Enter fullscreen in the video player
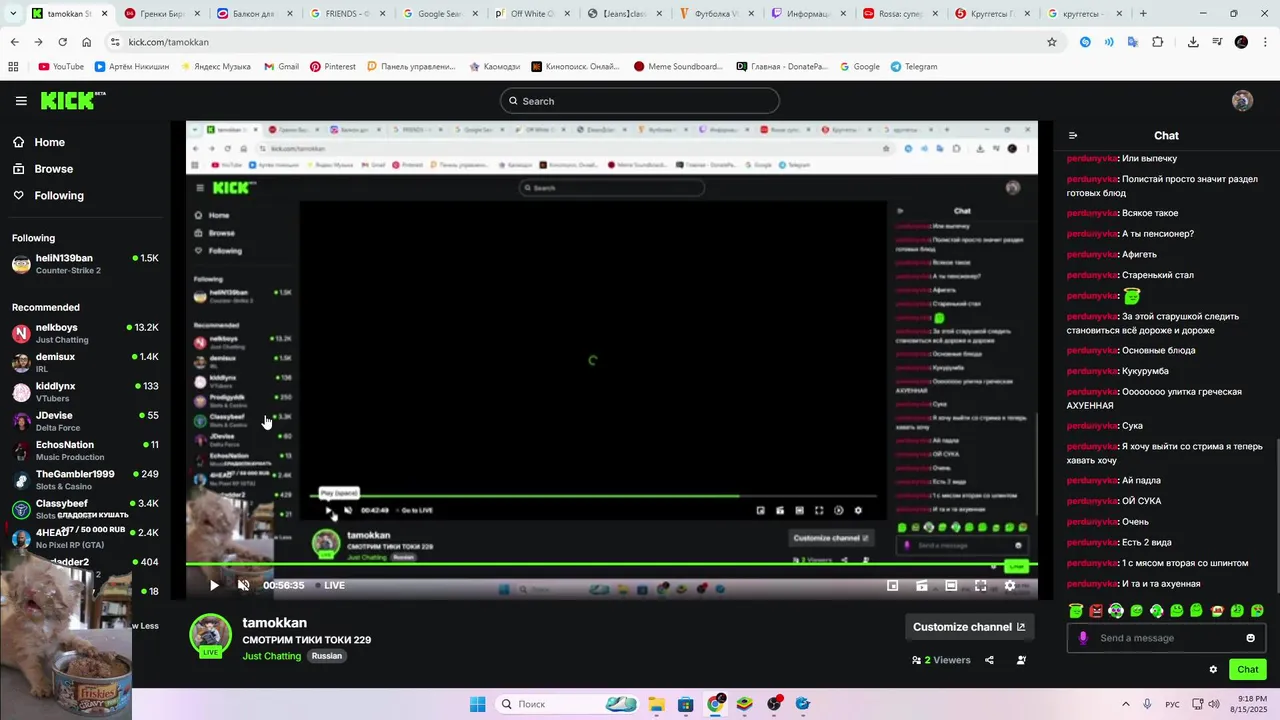 (980, 585)
